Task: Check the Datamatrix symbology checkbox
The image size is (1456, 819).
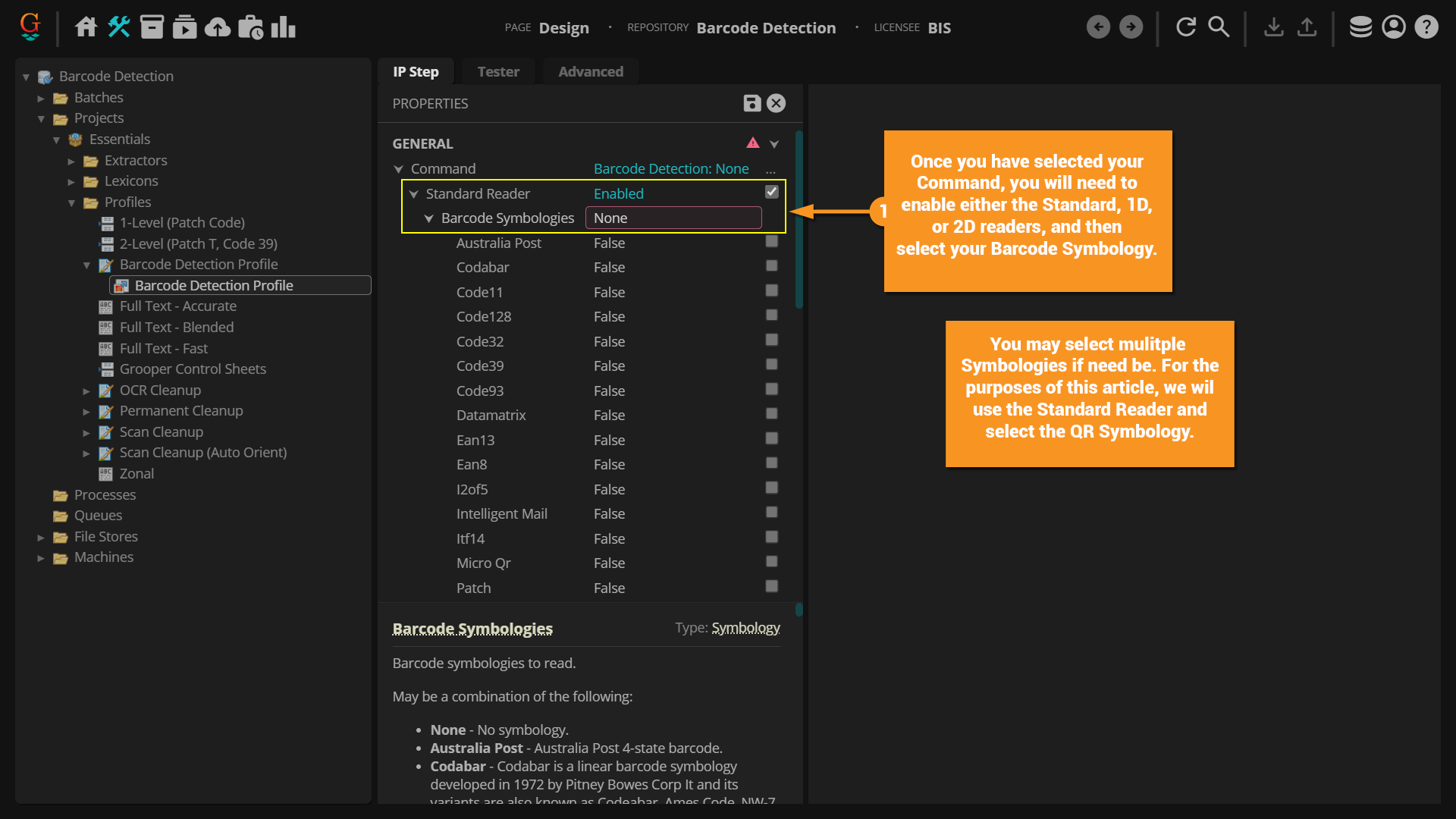Action: point(771,414)
